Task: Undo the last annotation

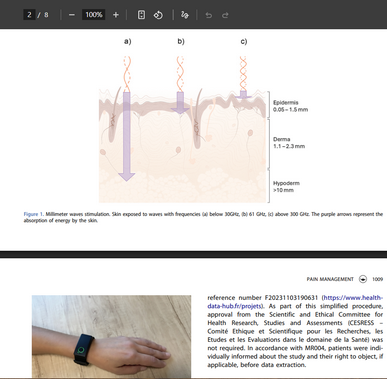Action: 209,15
